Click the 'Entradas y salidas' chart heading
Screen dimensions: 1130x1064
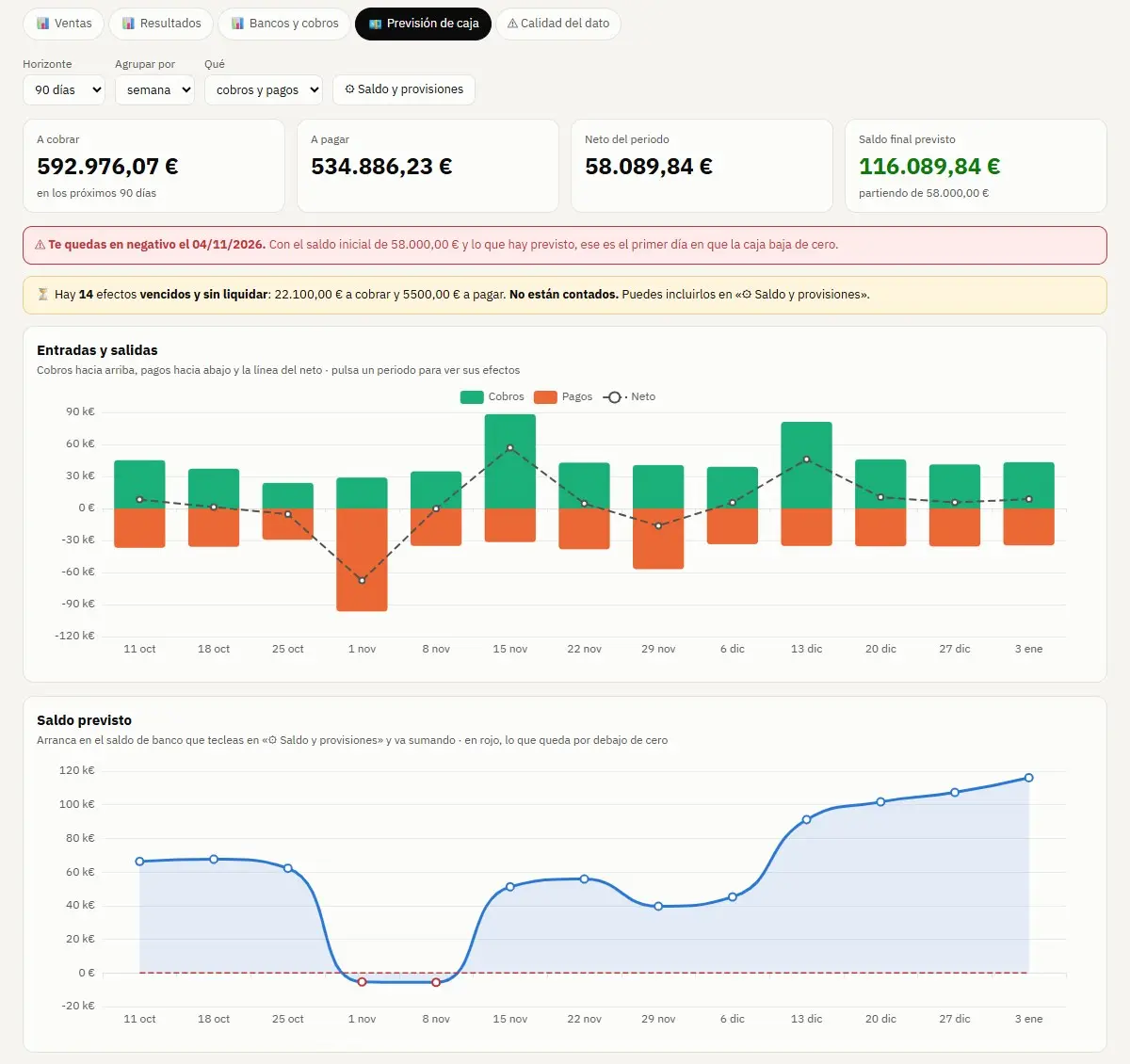tap(97, 350)
